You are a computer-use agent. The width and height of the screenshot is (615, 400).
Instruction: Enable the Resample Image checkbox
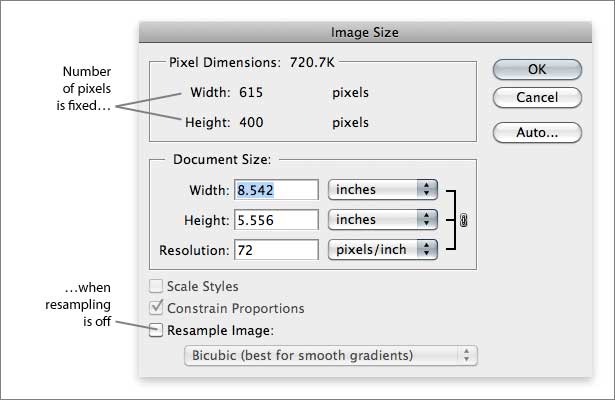point(156,330)
